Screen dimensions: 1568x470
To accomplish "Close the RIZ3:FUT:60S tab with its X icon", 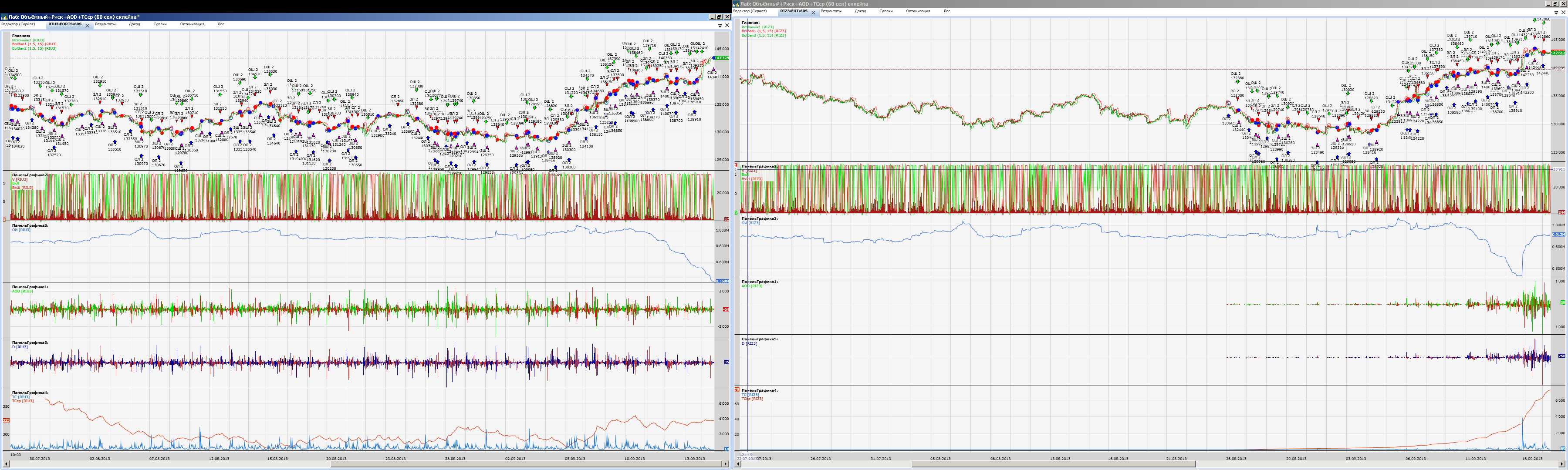I will click(813, 12).
